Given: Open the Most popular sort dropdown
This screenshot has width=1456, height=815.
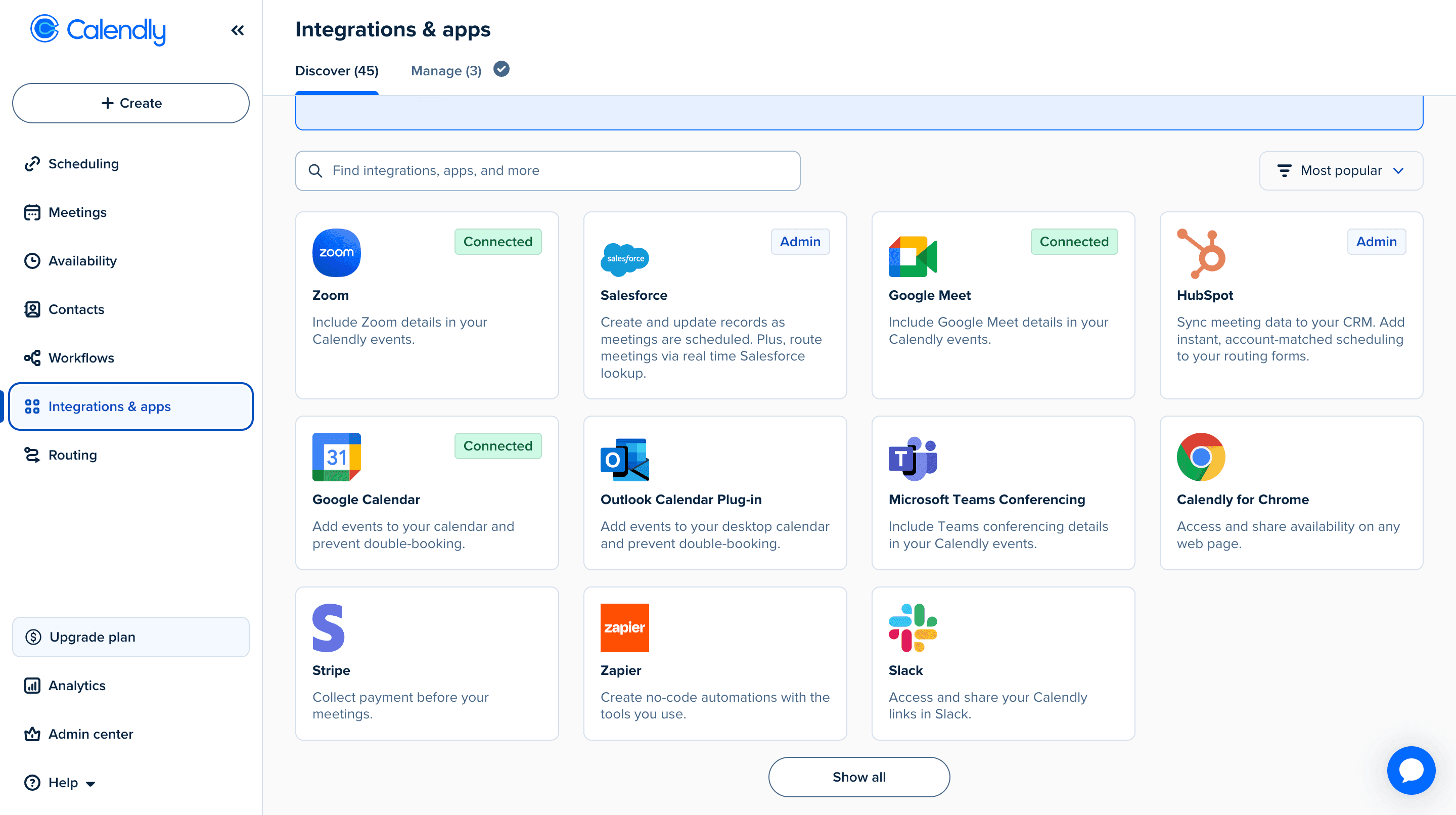Looking at the screenshot, I should (1341, 171).
